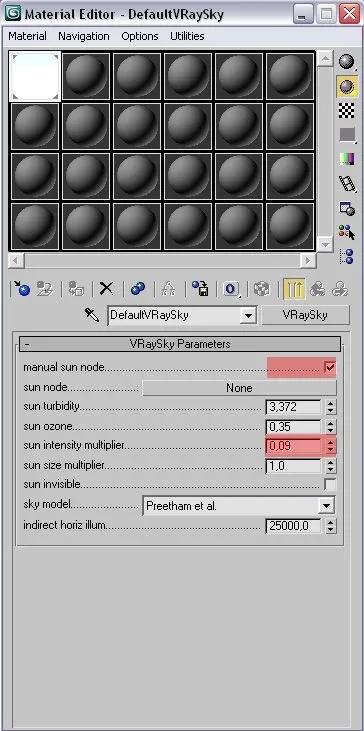Screen dimensions: 364x731
Task: Click the Put to Library icon
Action: pyautogui.click(x=200, y=289)
